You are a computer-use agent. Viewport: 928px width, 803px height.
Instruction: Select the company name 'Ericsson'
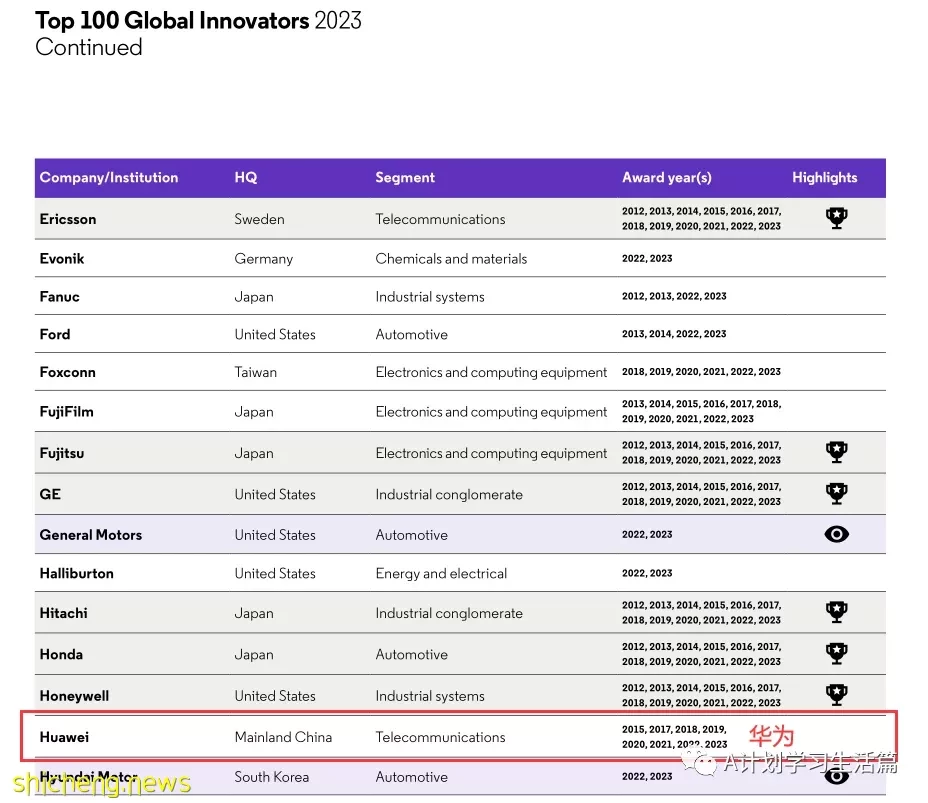click(67, 219)
